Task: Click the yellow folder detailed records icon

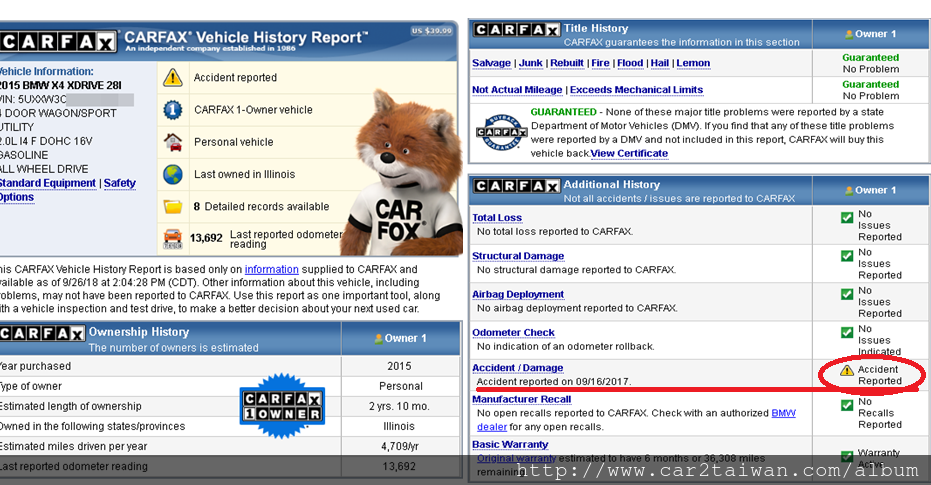Action: point(173,207)
